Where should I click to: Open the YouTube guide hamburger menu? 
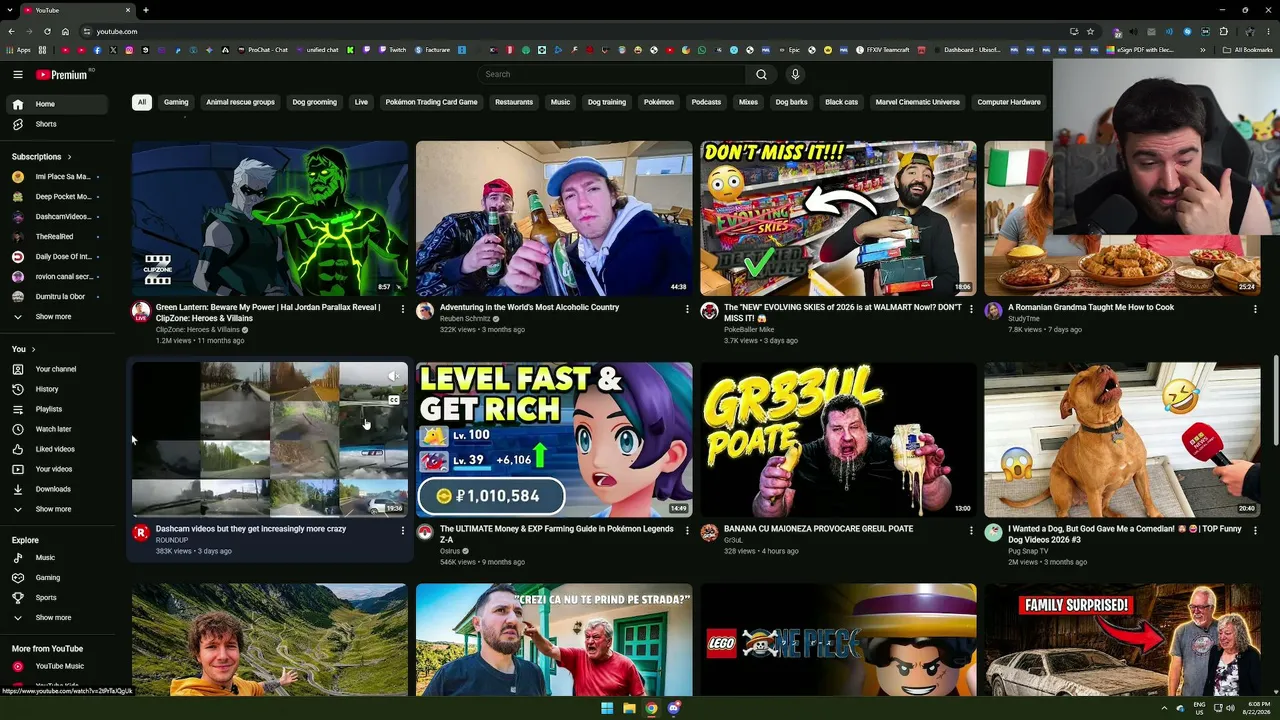[x=18, y=74]
